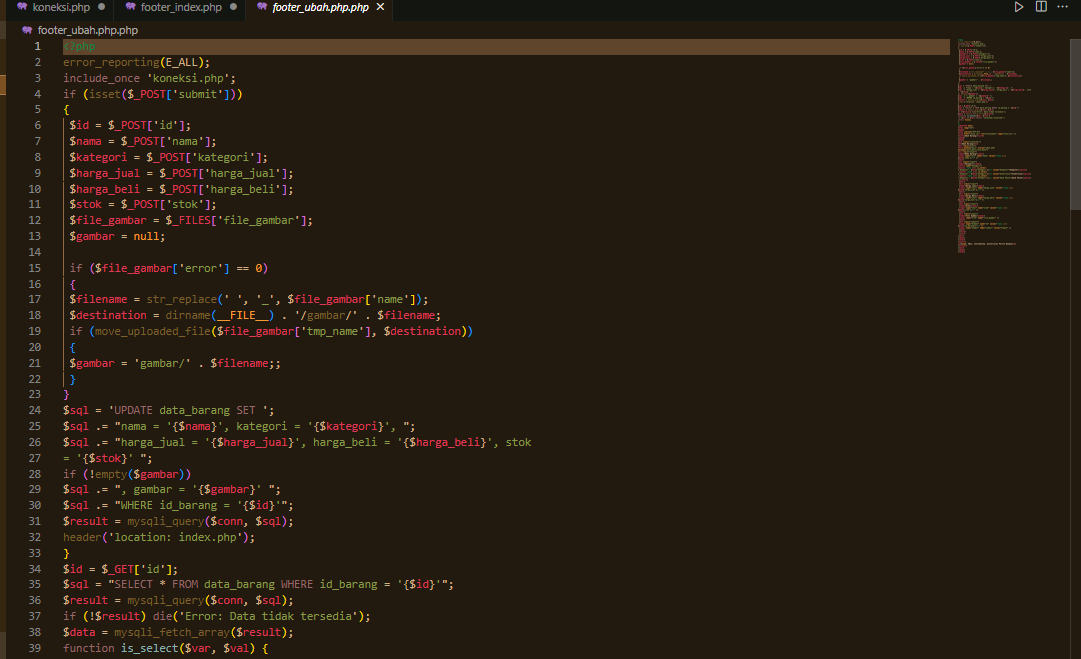Image resolution: width=1081 pixels, height=659 pixels.
Task: Click '$nama' variable on line 7
Action: 85,141
